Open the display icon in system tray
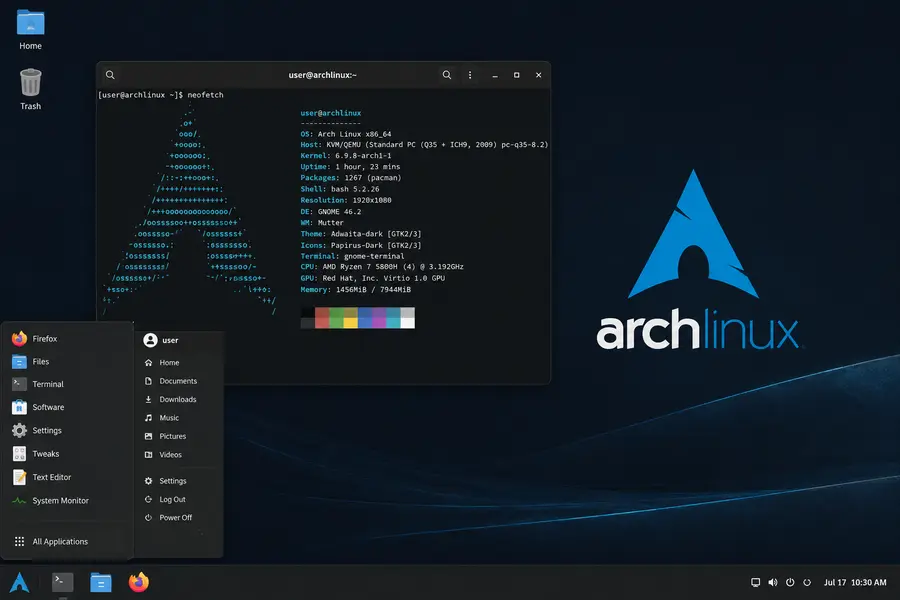900x600 pixels. 755,582
